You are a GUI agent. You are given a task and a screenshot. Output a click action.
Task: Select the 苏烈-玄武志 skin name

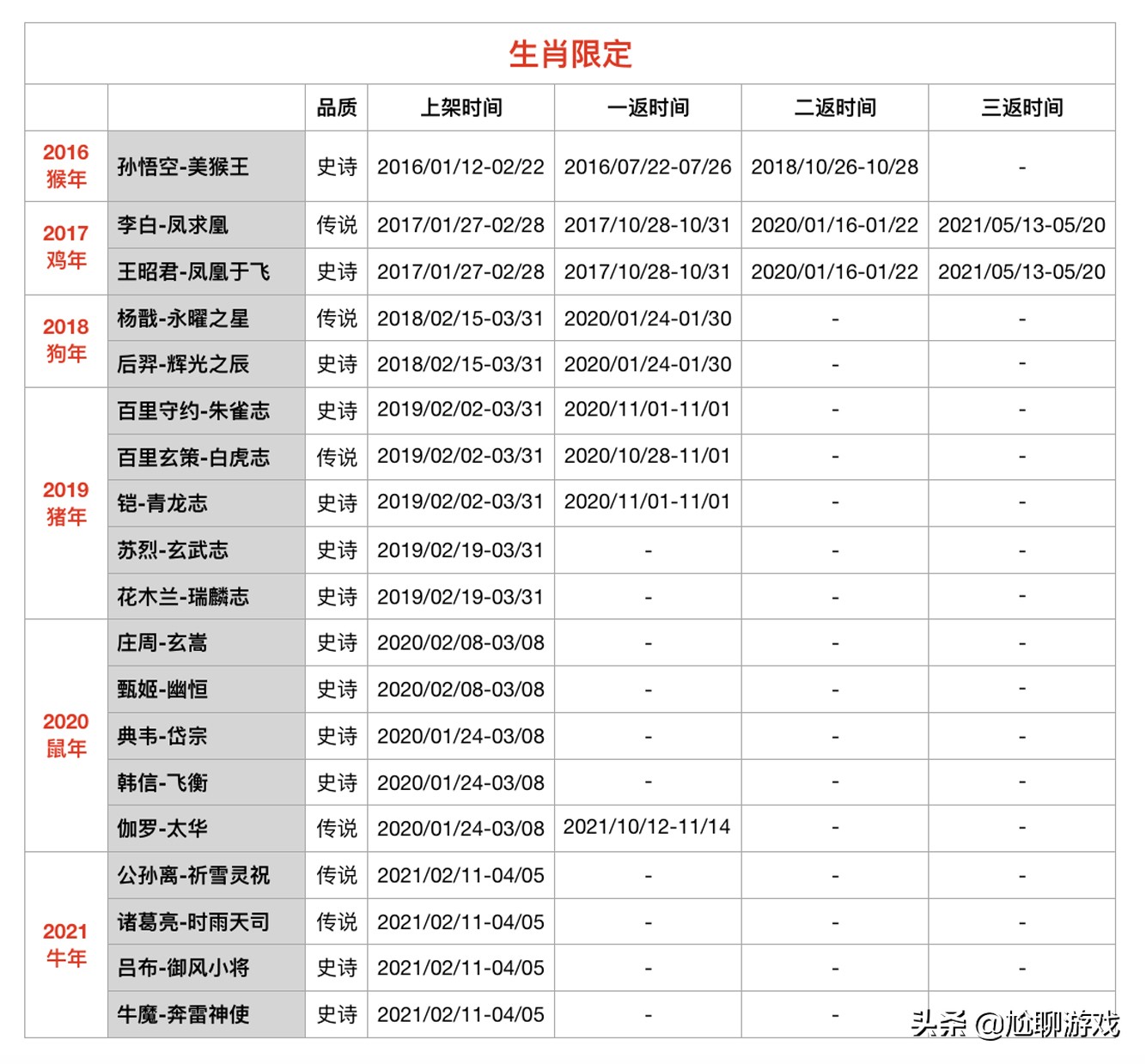click(x=173, y=550)
